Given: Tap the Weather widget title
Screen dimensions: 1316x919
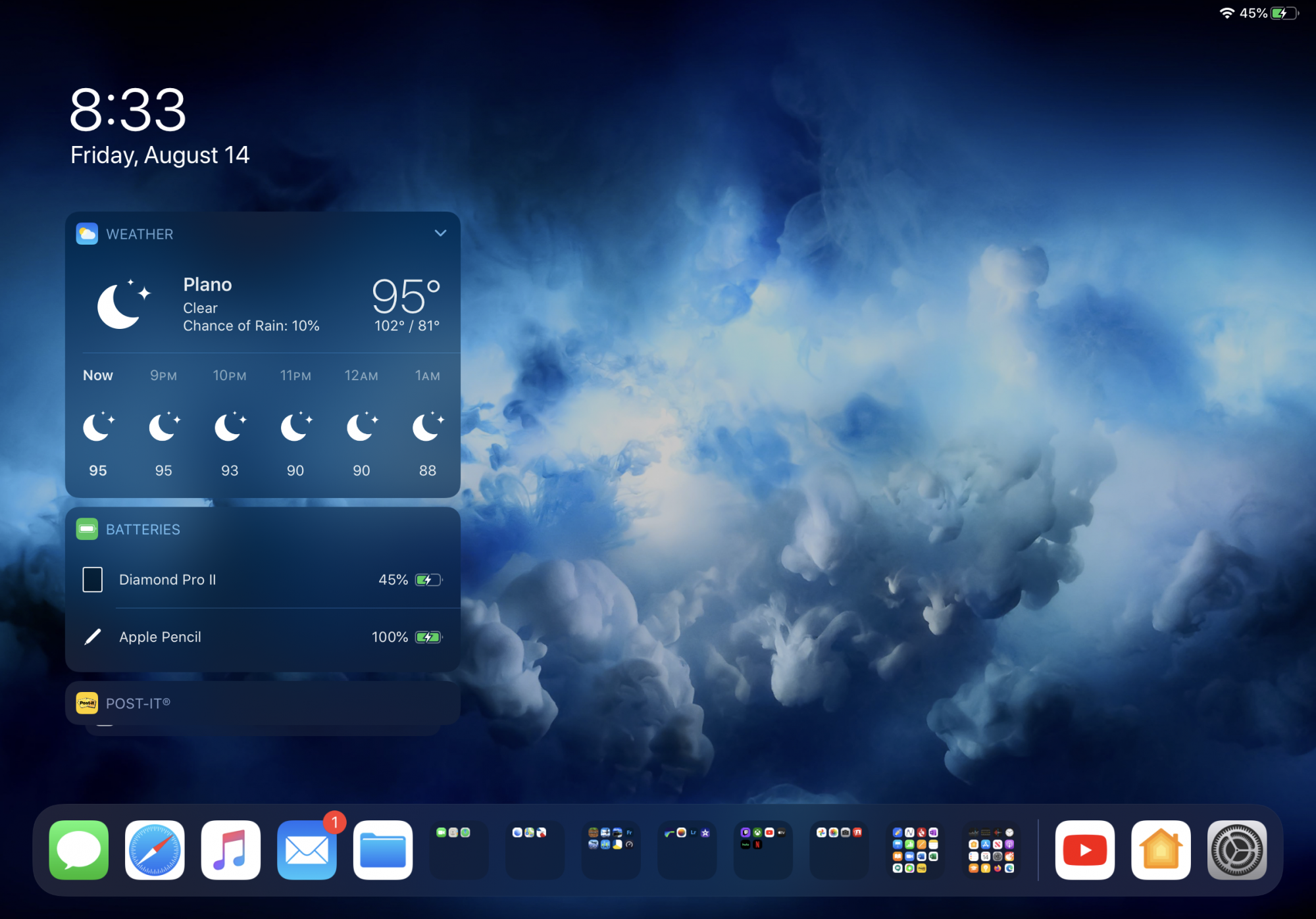Looking at the screenshot, I should [139, 234].
